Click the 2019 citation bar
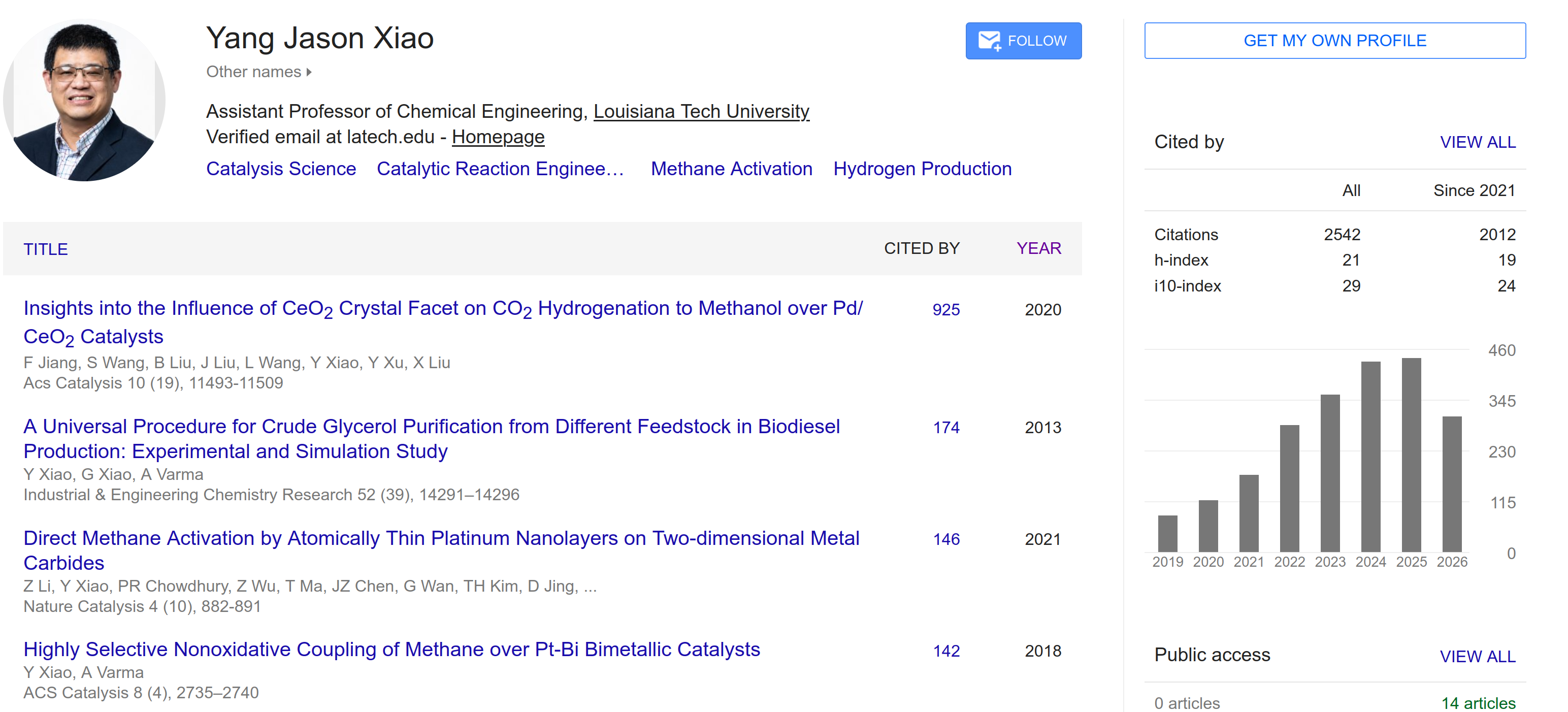Image resolution: width=1568 pixels, height=712 pixels. click(x=1167, y=534)
